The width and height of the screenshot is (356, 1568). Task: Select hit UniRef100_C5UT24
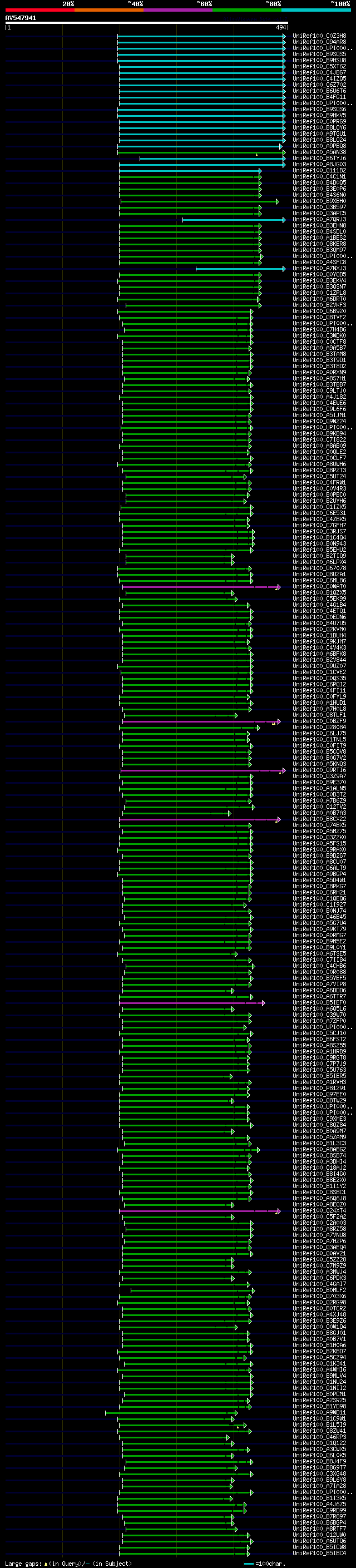click(319, 476)
